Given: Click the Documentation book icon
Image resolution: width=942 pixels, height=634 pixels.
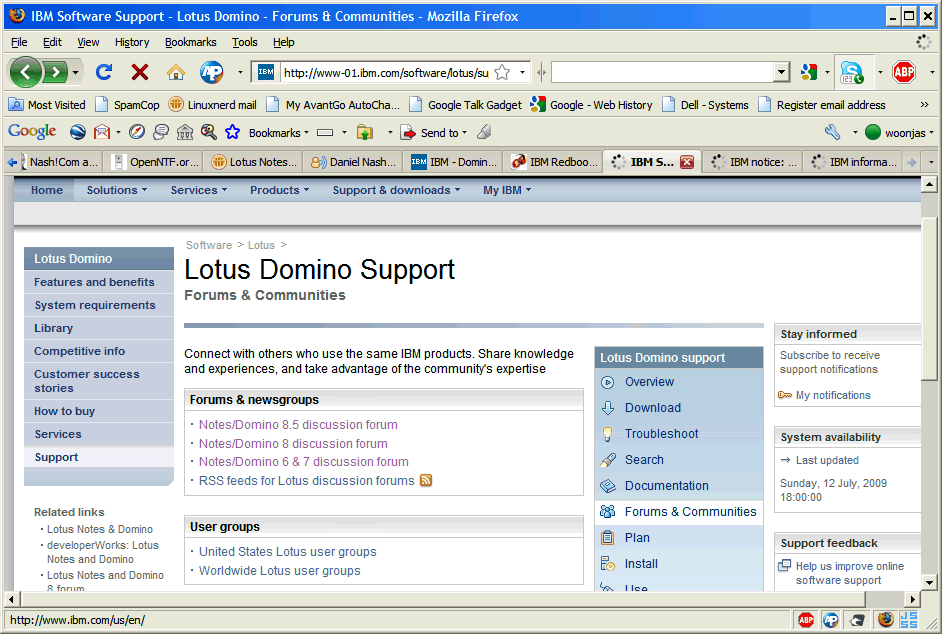Looking at the screenshot, I should point(607,486).
